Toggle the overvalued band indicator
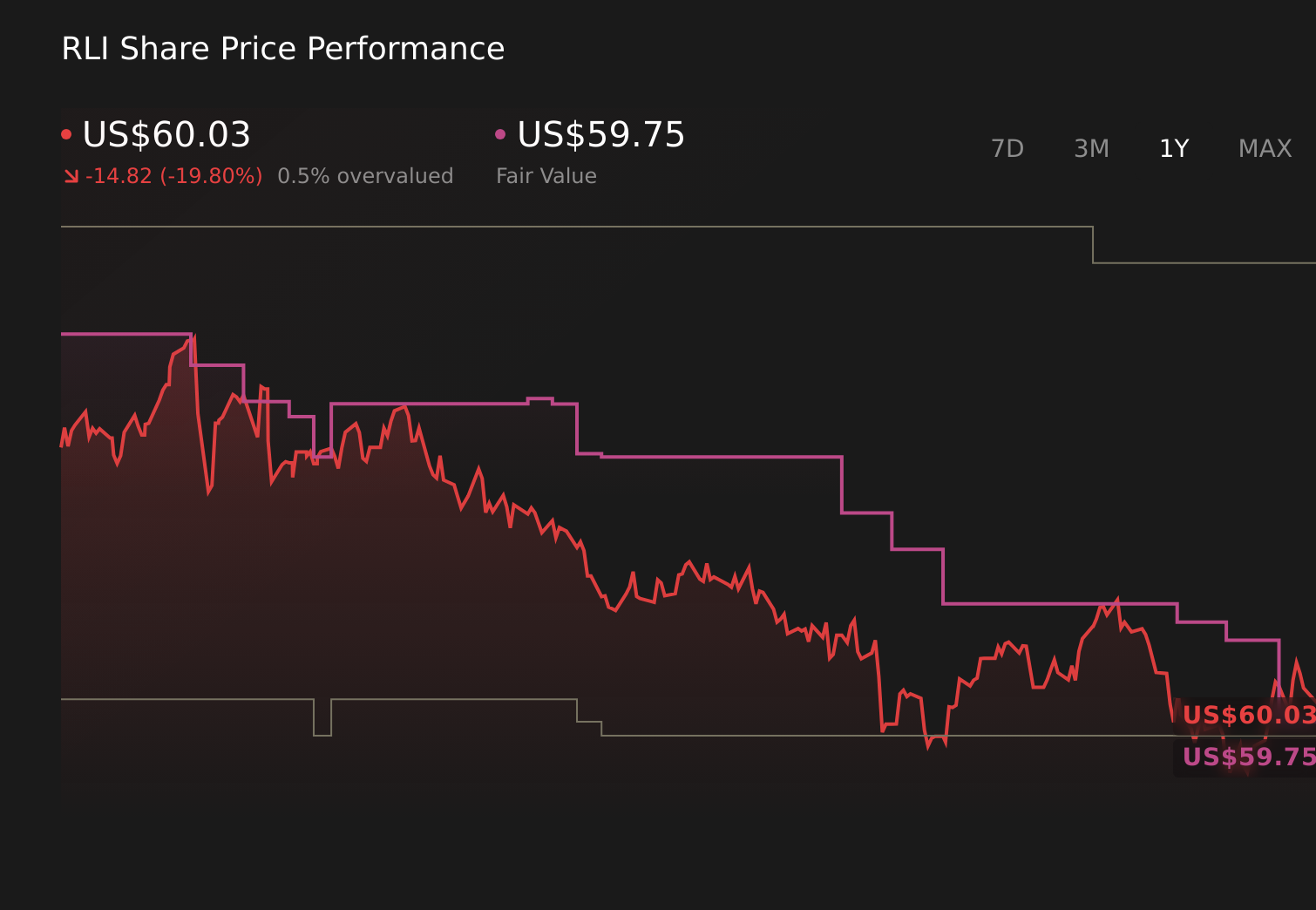1316x910 pixels. [x=365, y=175]
